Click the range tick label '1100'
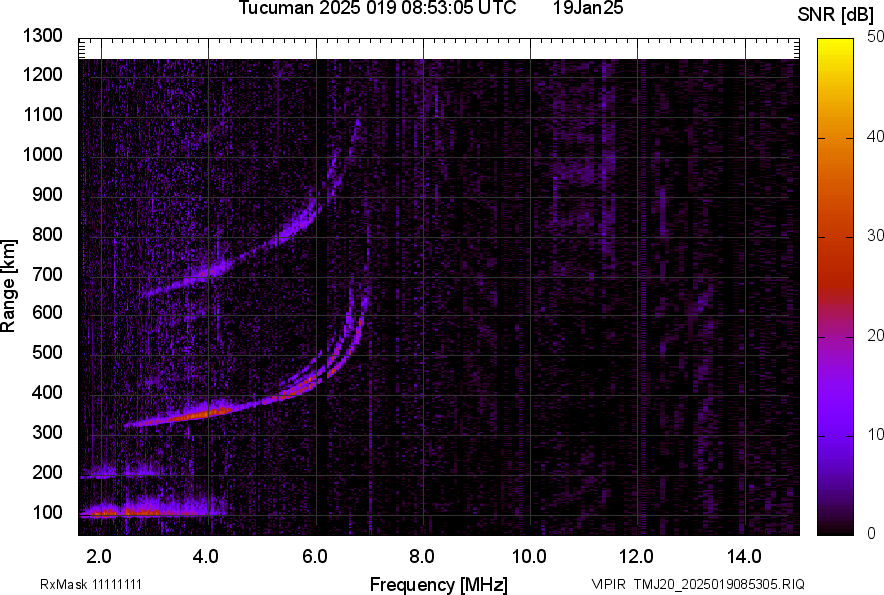 [42, 115]
